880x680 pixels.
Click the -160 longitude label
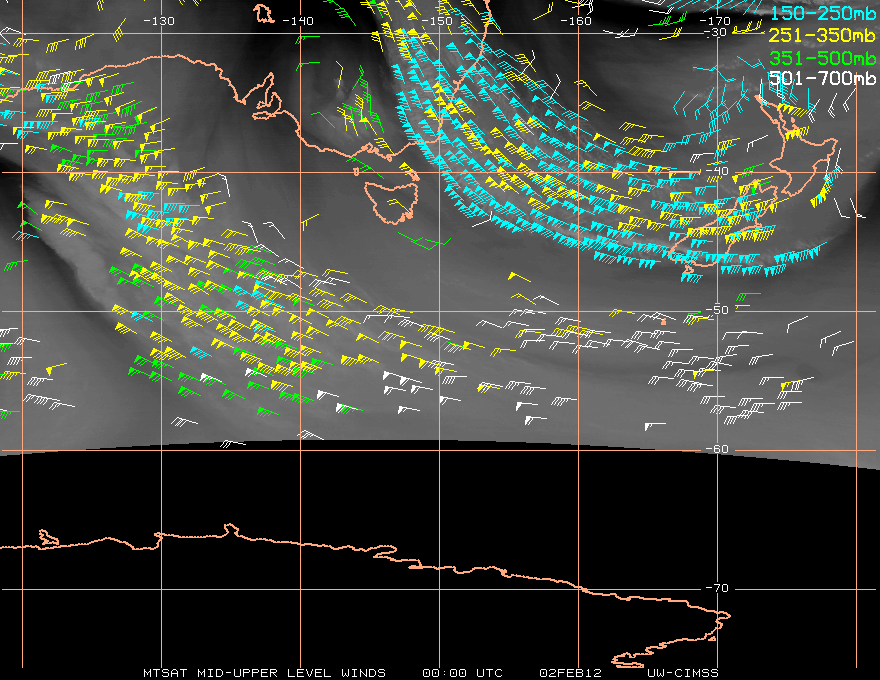[577, 20]
